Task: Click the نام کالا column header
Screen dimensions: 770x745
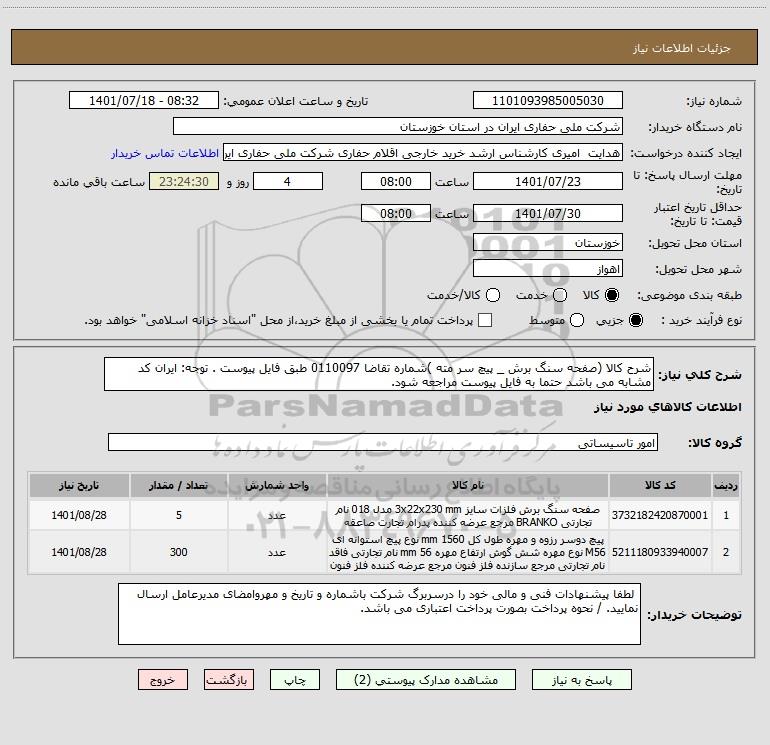Action: pos(467,485)
